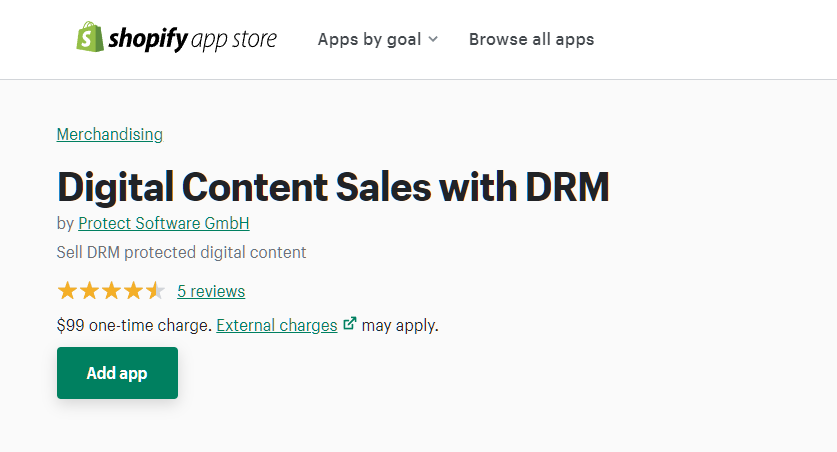Follow the External charges link
837x452 pixels.
[x=277, y=325]
